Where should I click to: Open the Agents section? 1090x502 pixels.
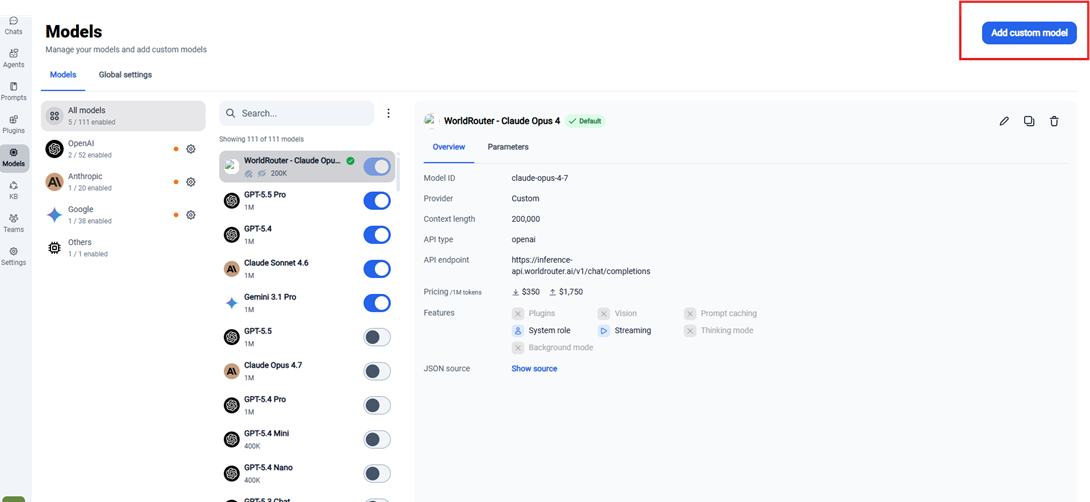point(13,58)
